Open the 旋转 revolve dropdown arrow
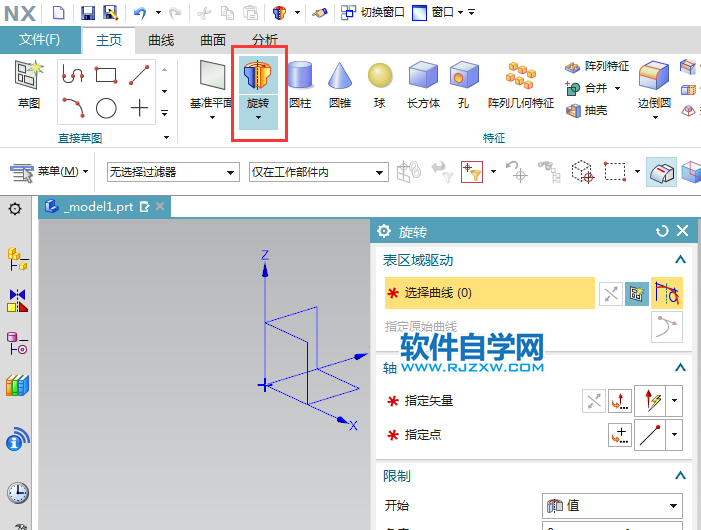Viewport: 701px width, 530px height. [258, 118]
